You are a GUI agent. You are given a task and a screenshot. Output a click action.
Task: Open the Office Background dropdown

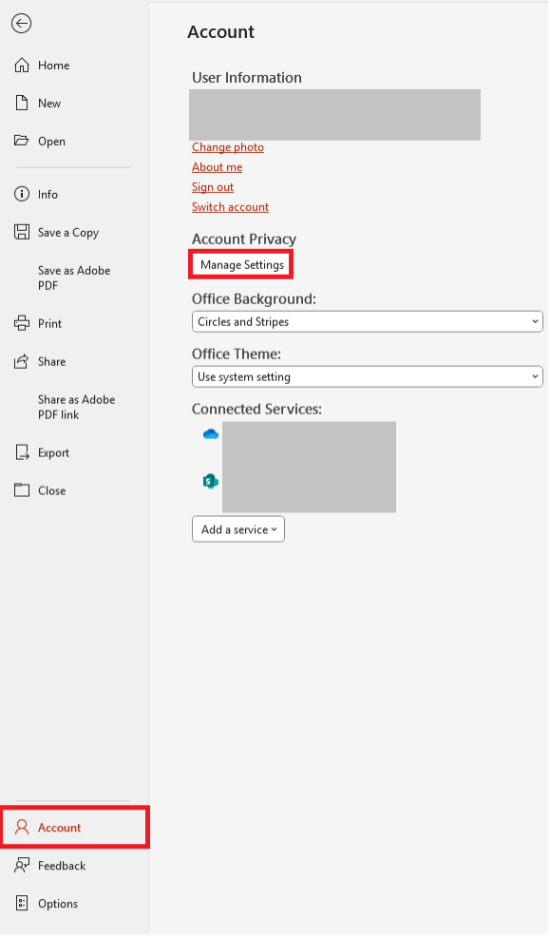pyautogui.click(x=367, y=321)
